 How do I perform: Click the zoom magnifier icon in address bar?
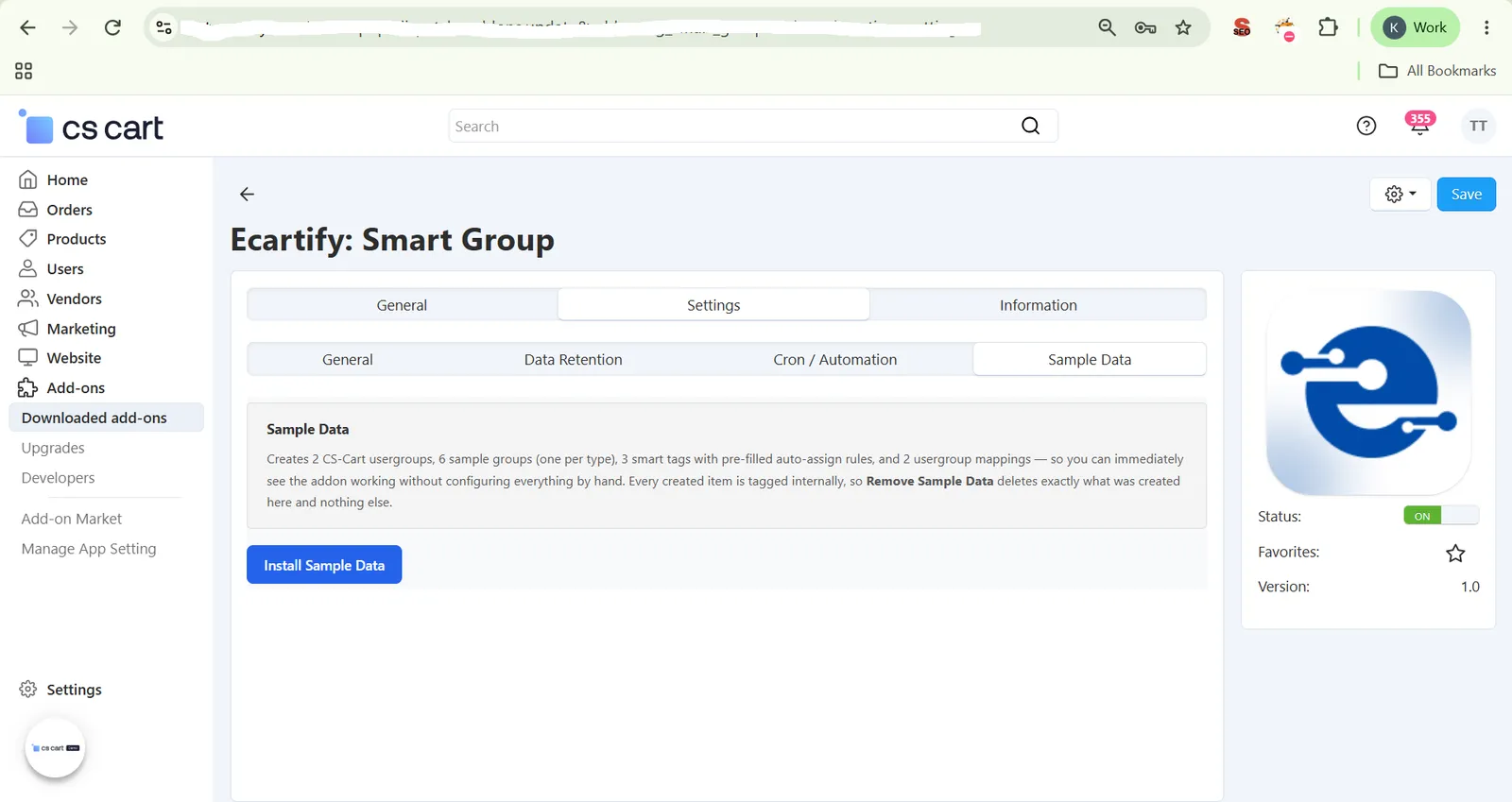pos(1107,27)
